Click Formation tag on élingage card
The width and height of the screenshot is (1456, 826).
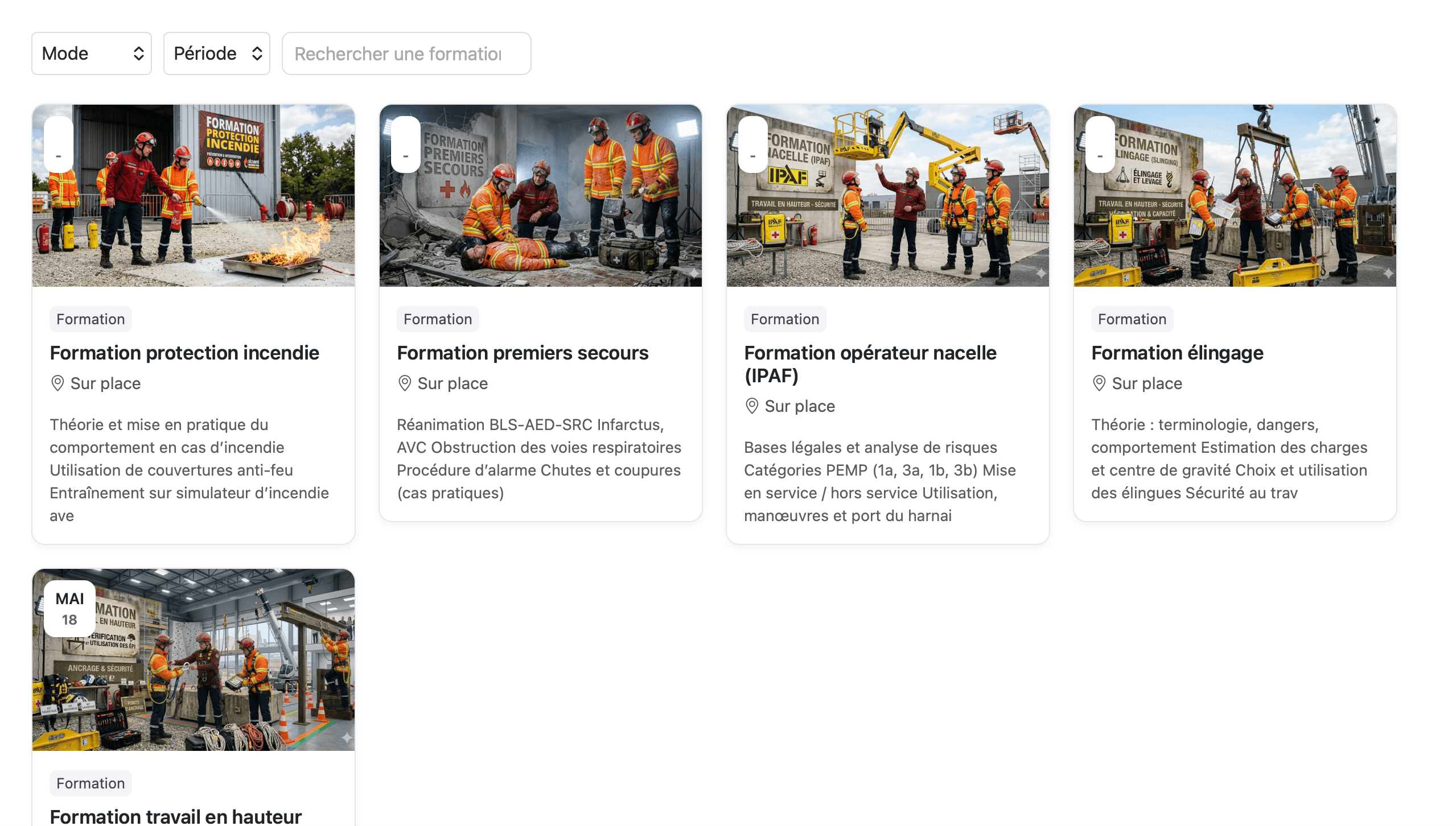click(1132, 319)
